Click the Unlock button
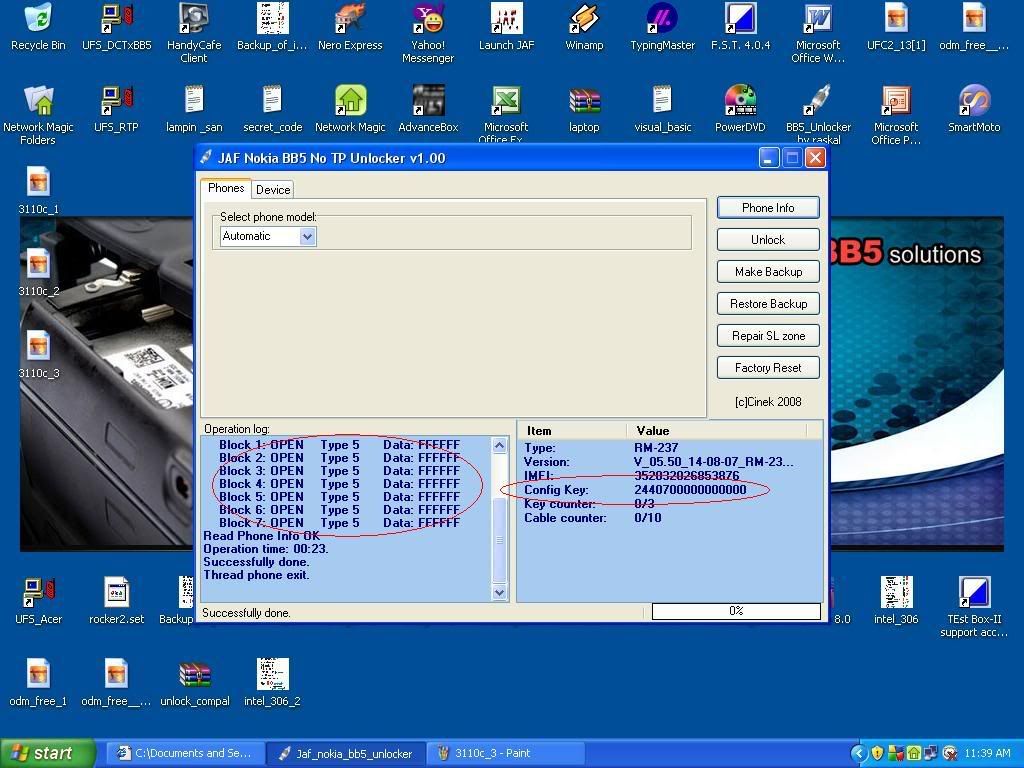 (768, 240)
